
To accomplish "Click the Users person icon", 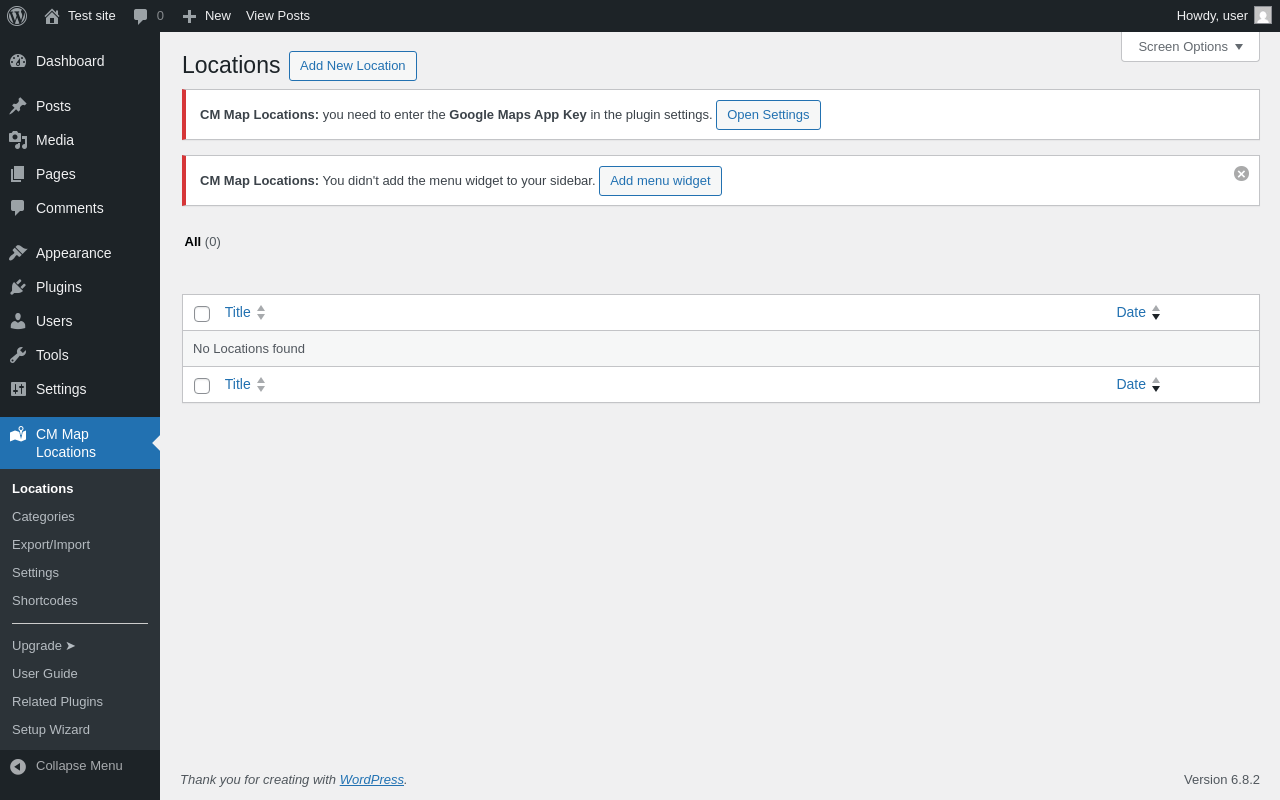I will click(18, 321).
